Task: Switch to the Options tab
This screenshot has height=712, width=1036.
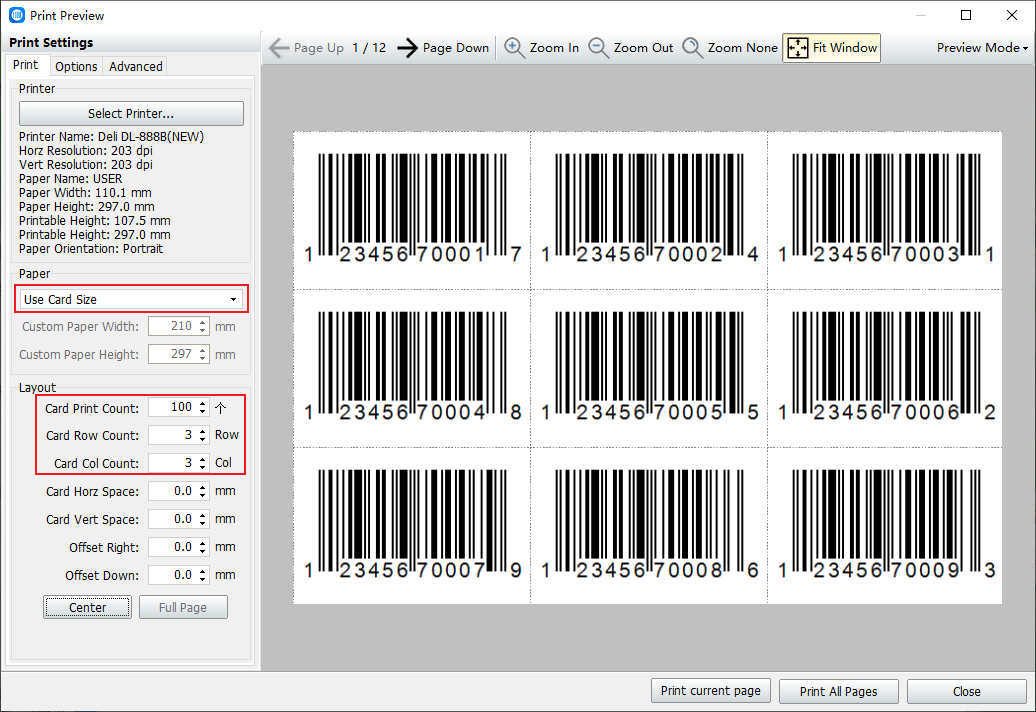Action: point(76,66)
